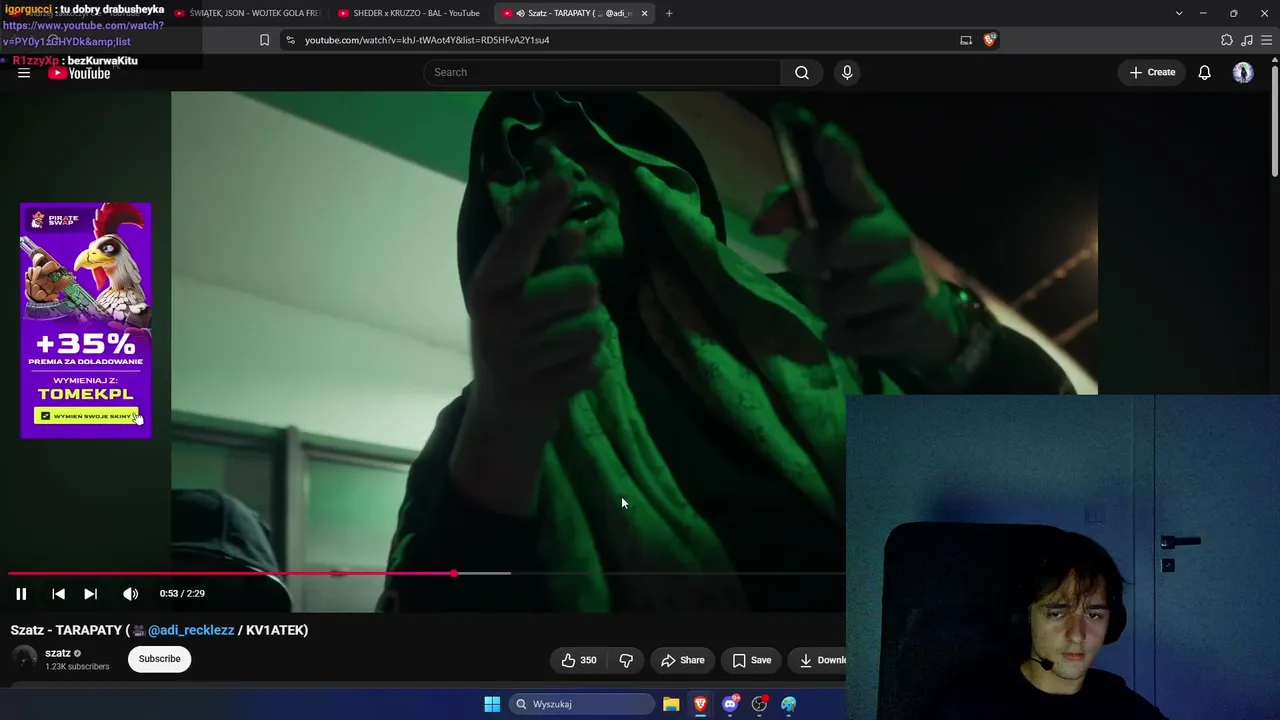Viewport: 1280px width, 720px height.
Task: Click the progress bar scrubber knob
Action: pyautogui.click(x=454, y=573)
